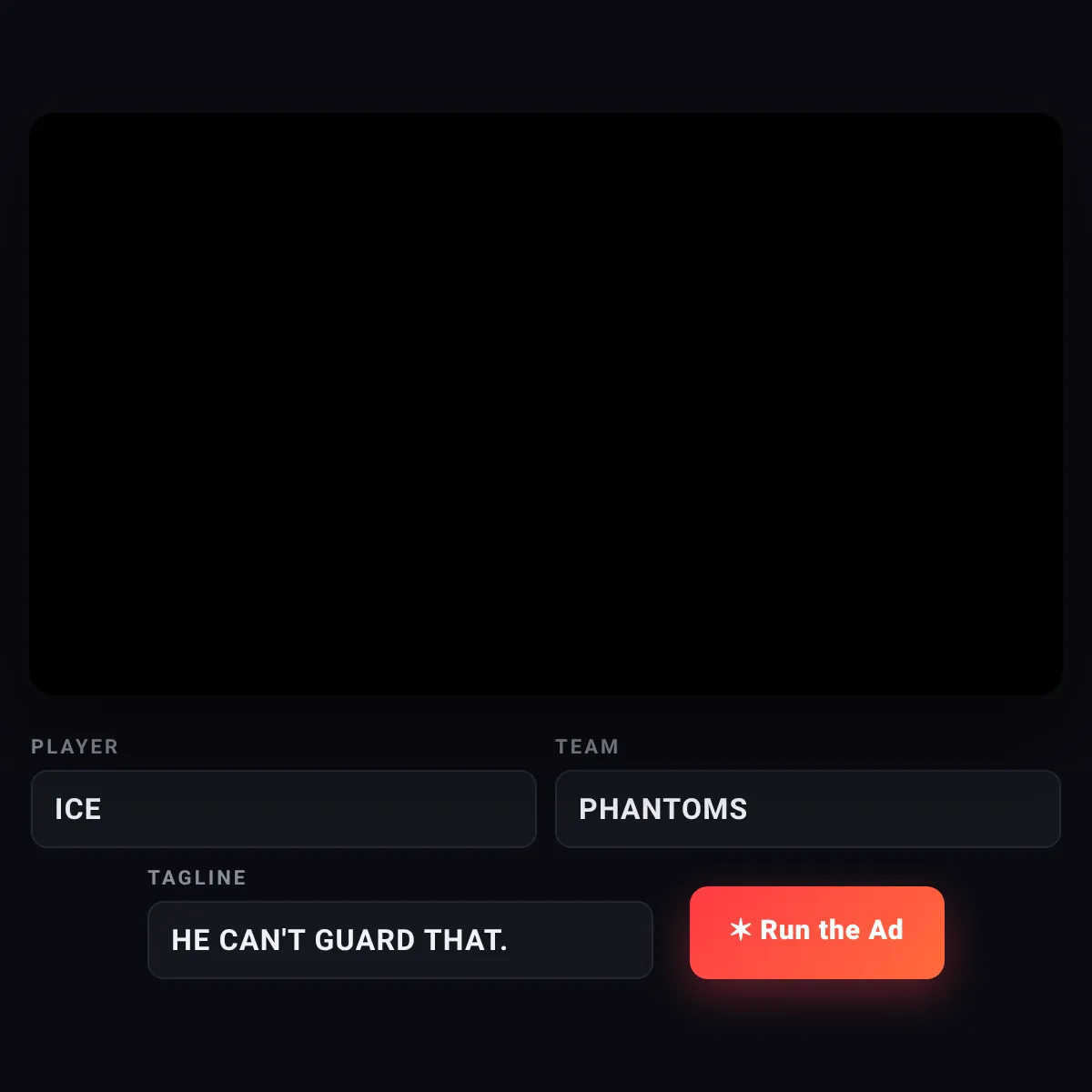This screenshot has height=1092, width=1092.
Task: Click blank space inside the Player field
Action: [x=318, y=809]
